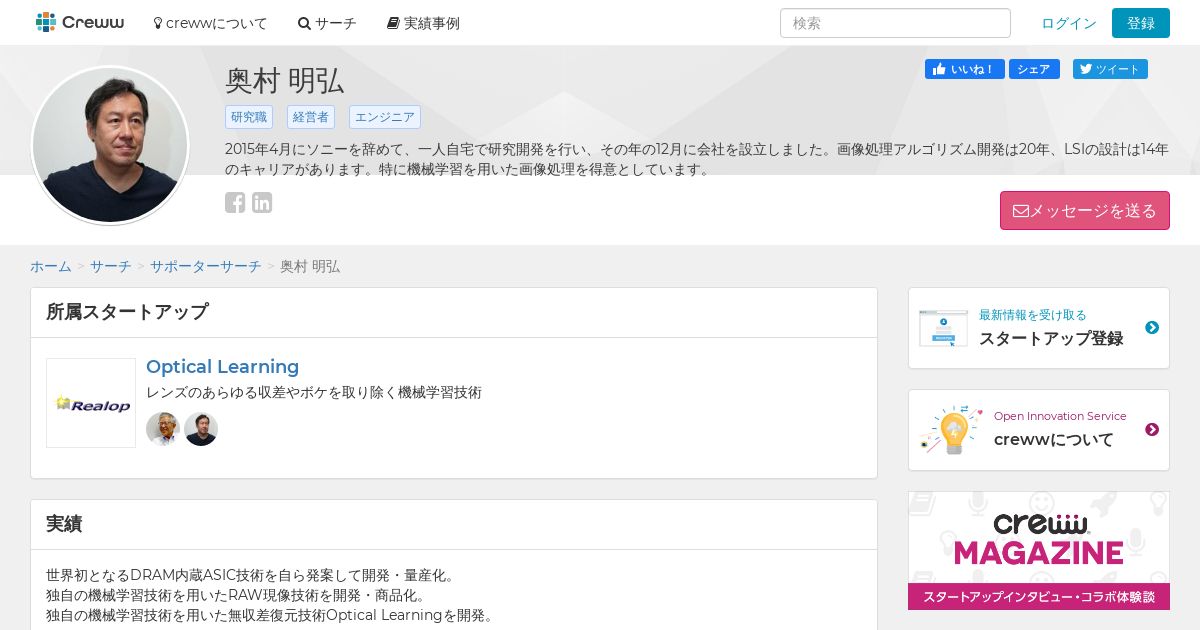Click the Facebook いいね！ button
Image resolution: width=1200 pixels, height=630 pixels.
pyautogui.click(x=965, y=69)
